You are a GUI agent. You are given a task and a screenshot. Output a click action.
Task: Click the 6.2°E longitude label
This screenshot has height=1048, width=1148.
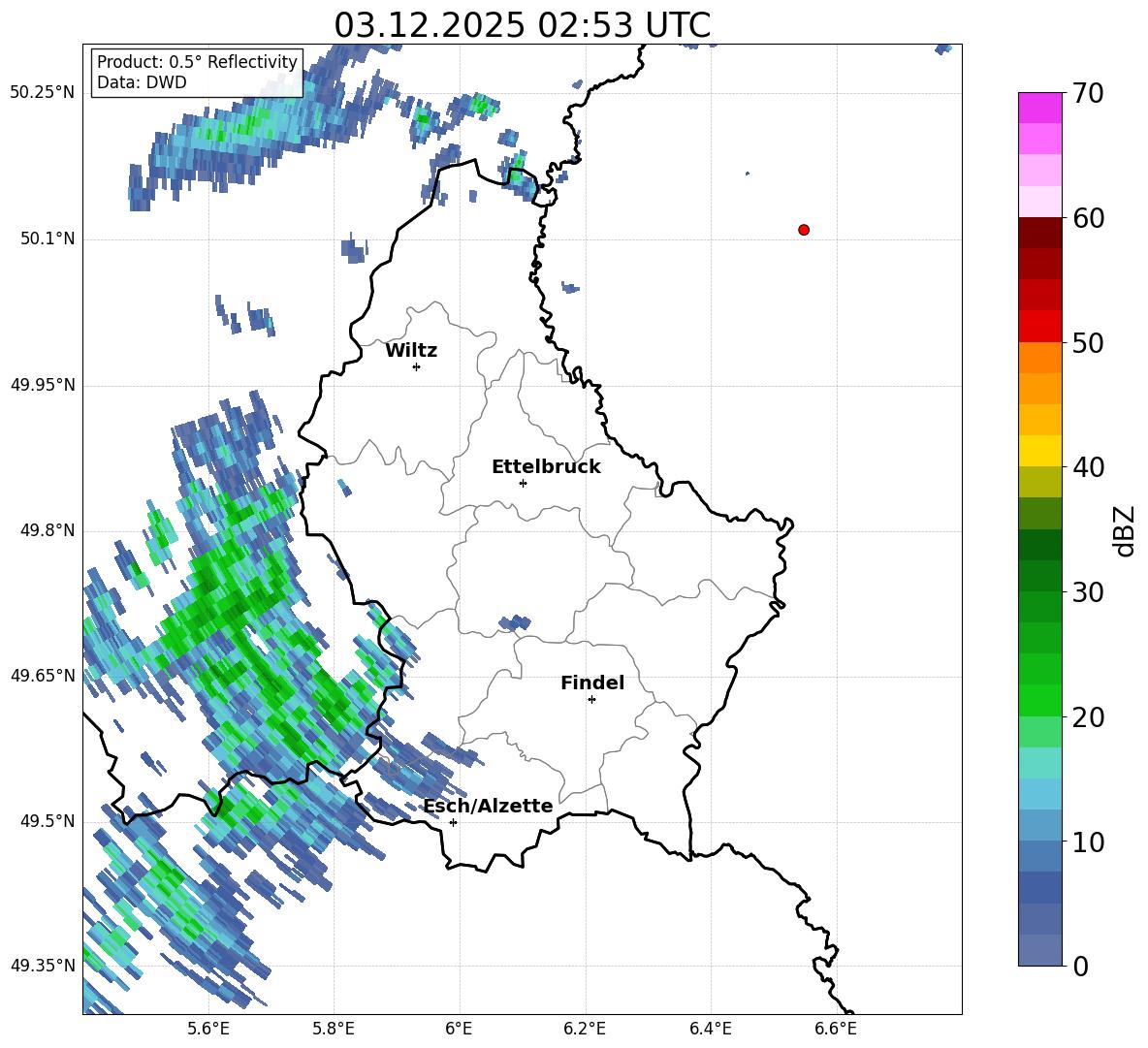click(585, 1029)
